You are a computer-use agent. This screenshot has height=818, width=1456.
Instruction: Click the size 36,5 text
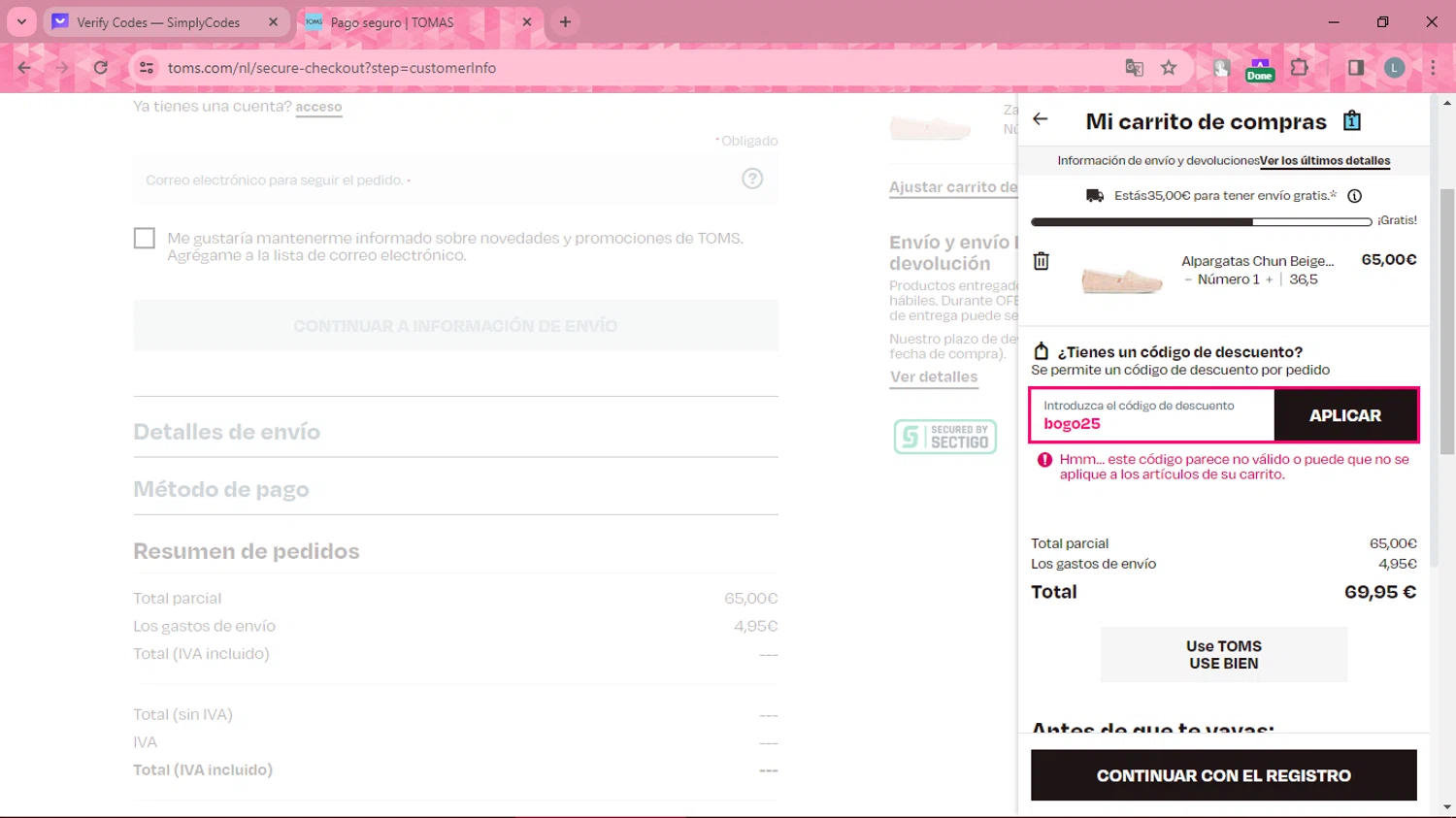(x=1304, y=279)
